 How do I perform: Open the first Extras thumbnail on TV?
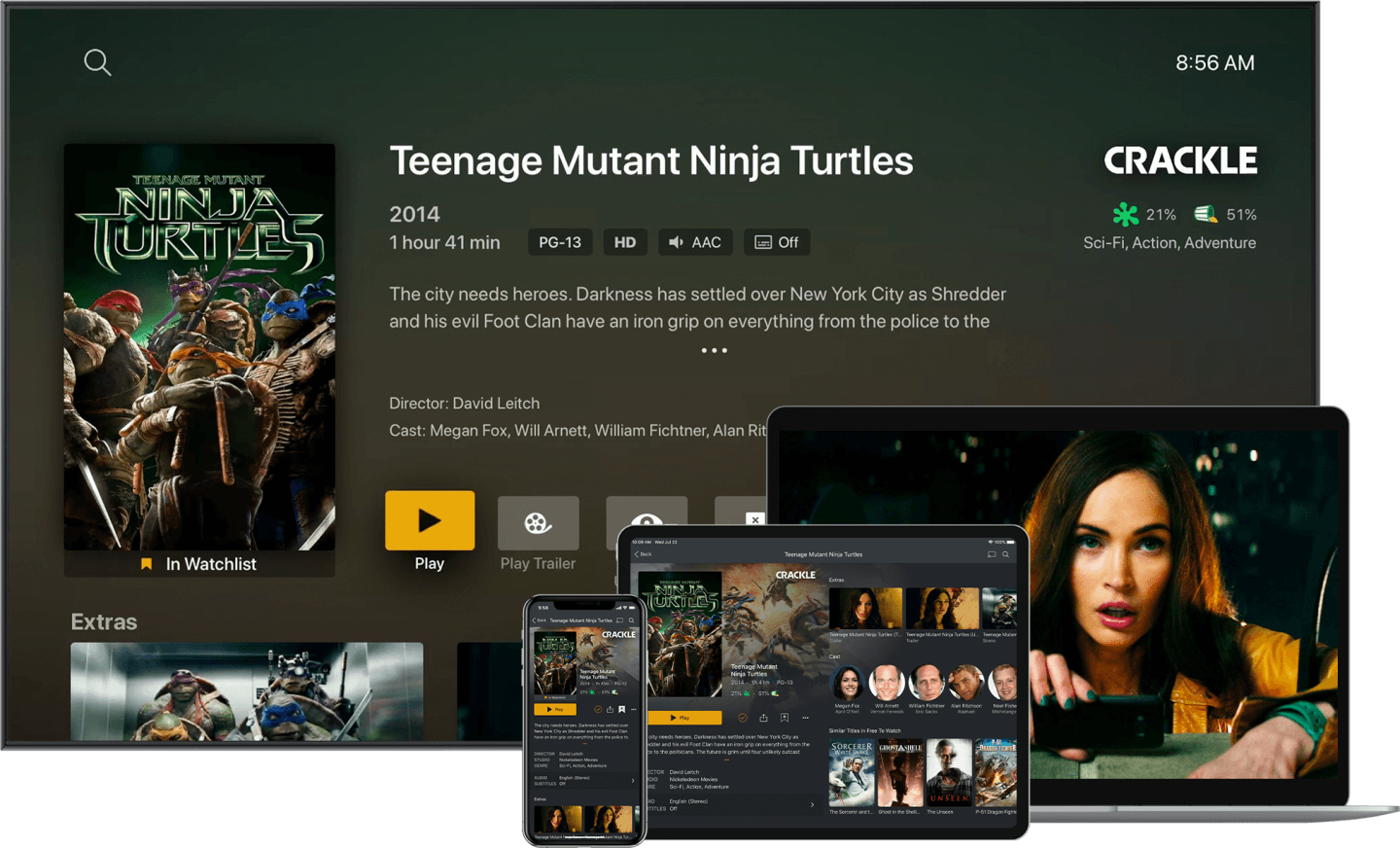coord(247,690)
